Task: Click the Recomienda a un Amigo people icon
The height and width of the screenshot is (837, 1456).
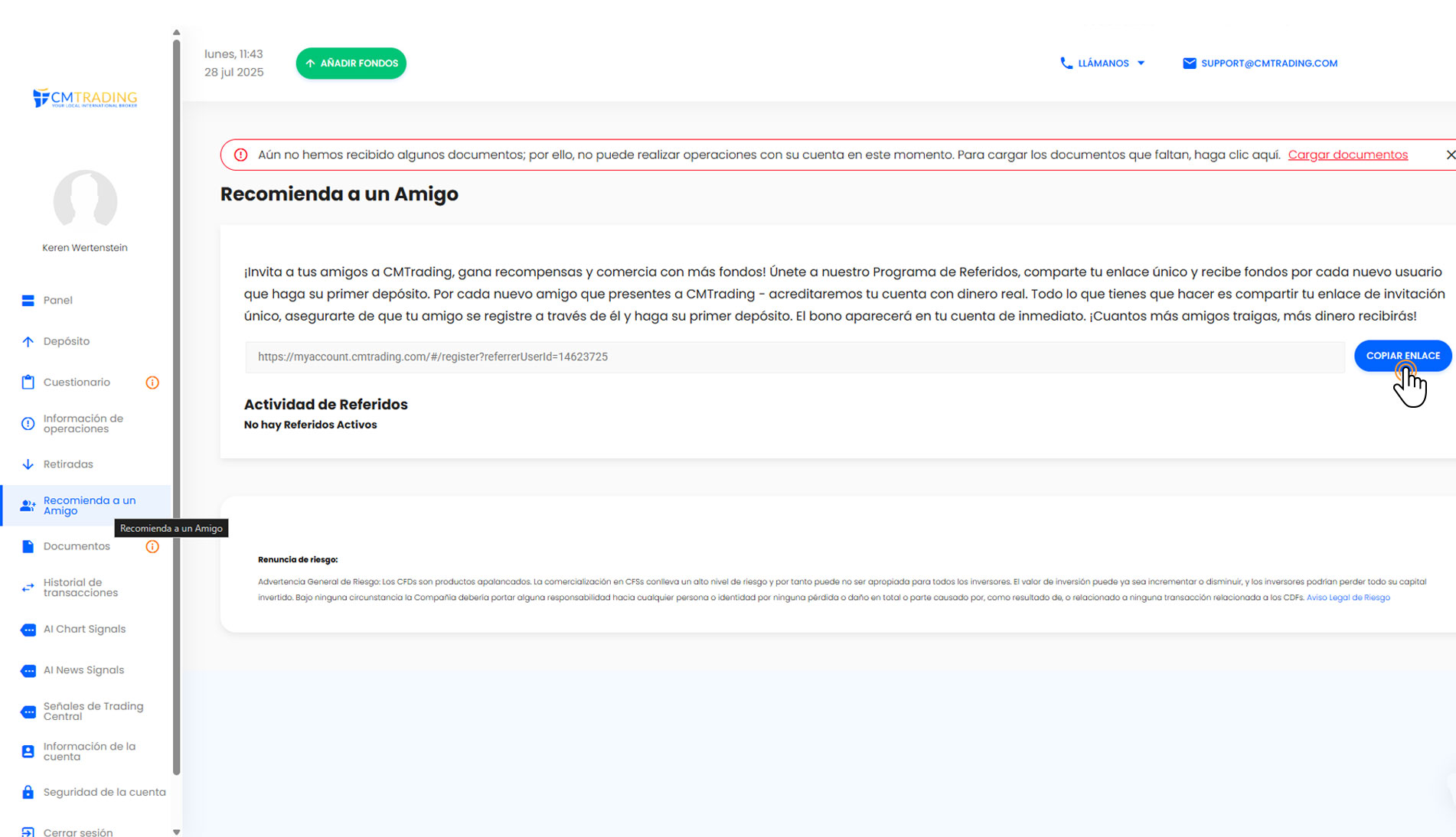Action: pos(28,506)
